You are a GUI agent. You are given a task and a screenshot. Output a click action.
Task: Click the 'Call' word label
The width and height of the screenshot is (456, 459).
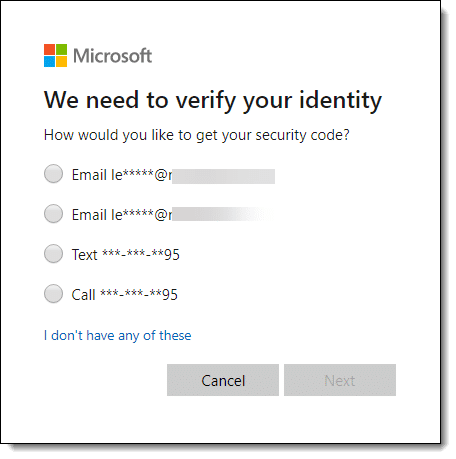click(x=84, y=295)
